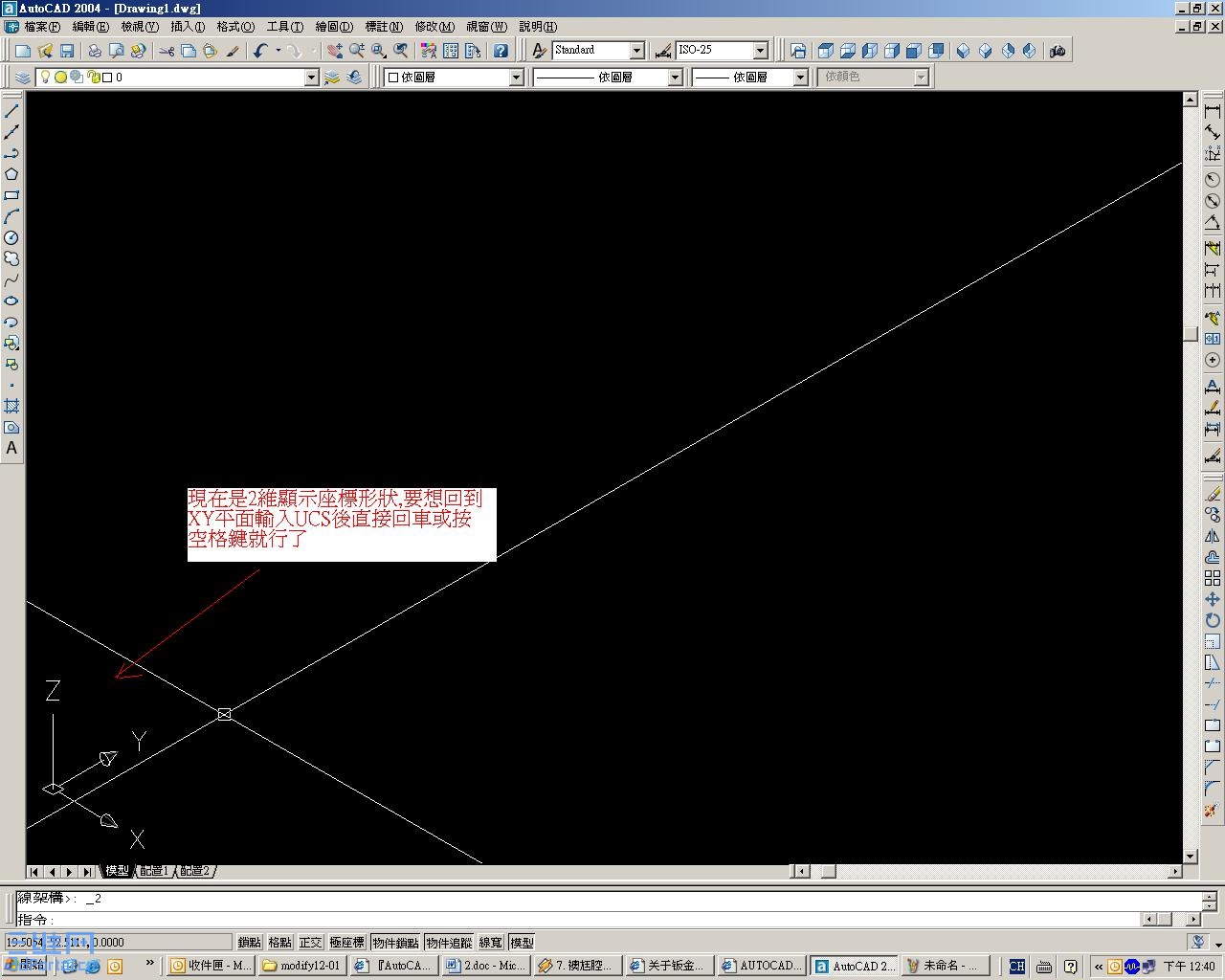This screenshot has height=980, width=1225.
Task: Click the Cut scissors icon
Action: (167, 51)
